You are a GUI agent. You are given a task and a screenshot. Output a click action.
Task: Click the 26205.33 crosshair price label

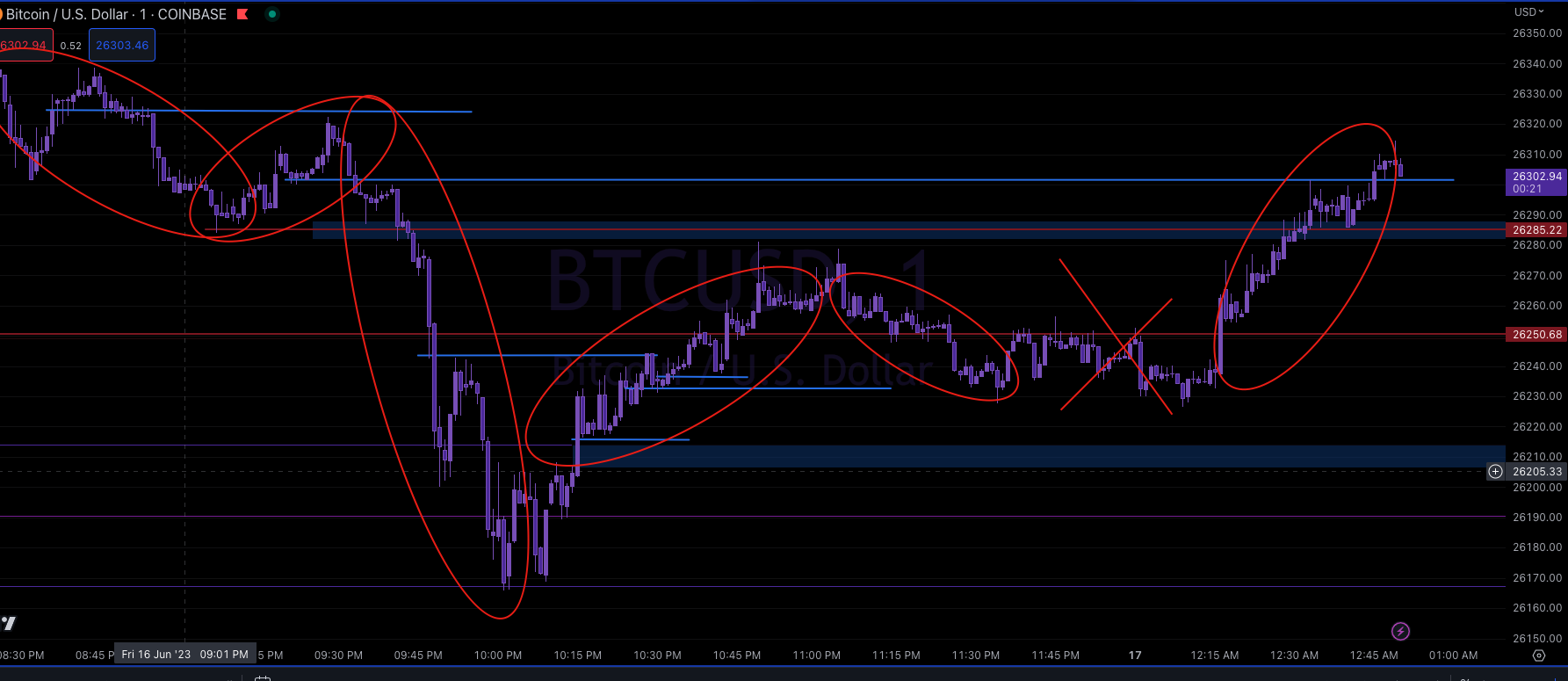(x=1536, y=472)
